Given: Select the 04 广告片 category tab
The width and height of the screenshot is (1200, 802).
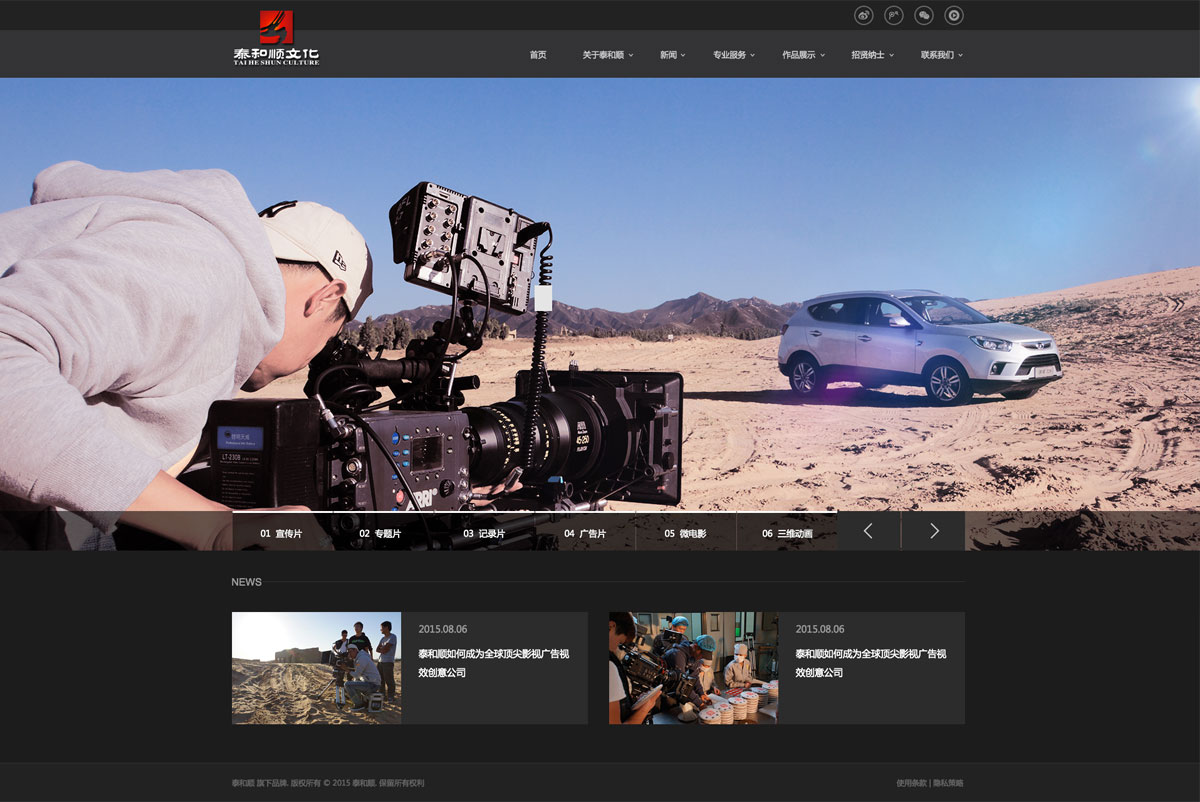Looking at the screenshot, I should [x=585, y=534].
